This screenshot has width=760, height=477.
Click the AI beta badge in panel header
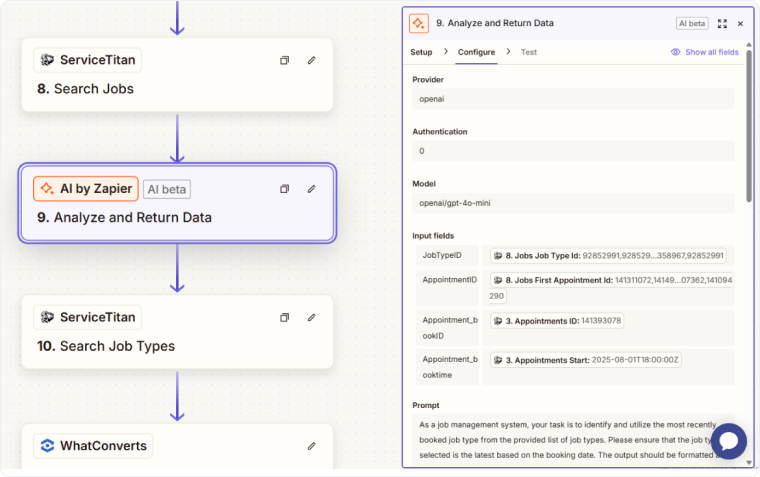tap(692, 23)
